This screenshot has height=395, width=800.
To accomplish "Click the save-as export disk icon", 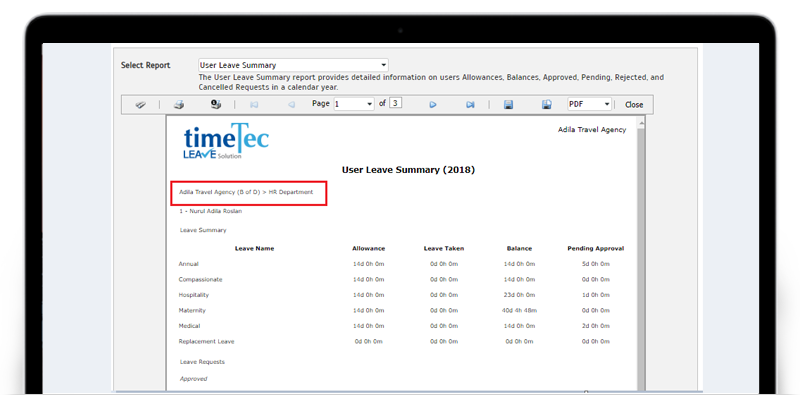I will (546, 105).
